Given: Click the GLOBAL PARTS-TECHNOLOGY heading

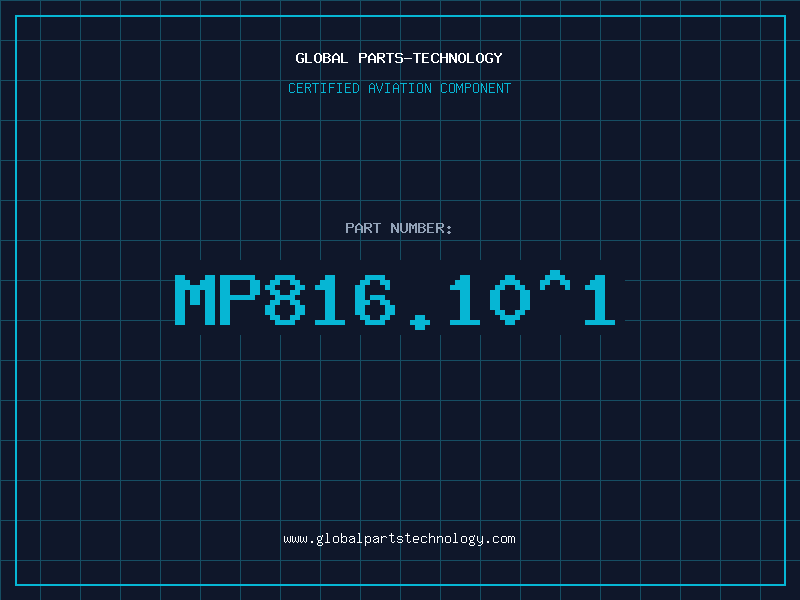Looking at the screenshot, I should tap(399, 58).
